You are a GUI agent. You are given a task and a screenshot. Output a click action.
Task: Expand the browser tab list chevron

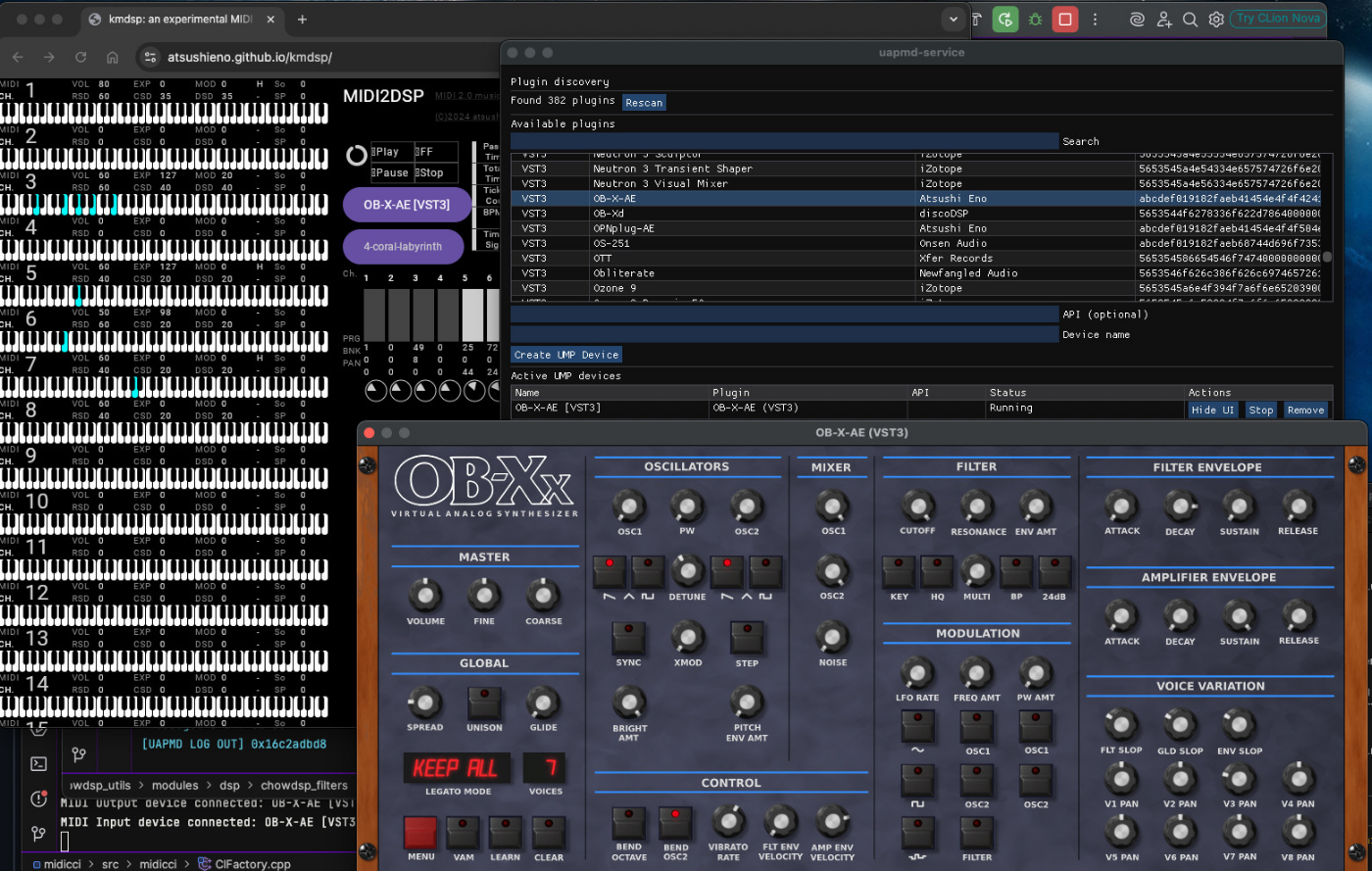click(953, 19)
